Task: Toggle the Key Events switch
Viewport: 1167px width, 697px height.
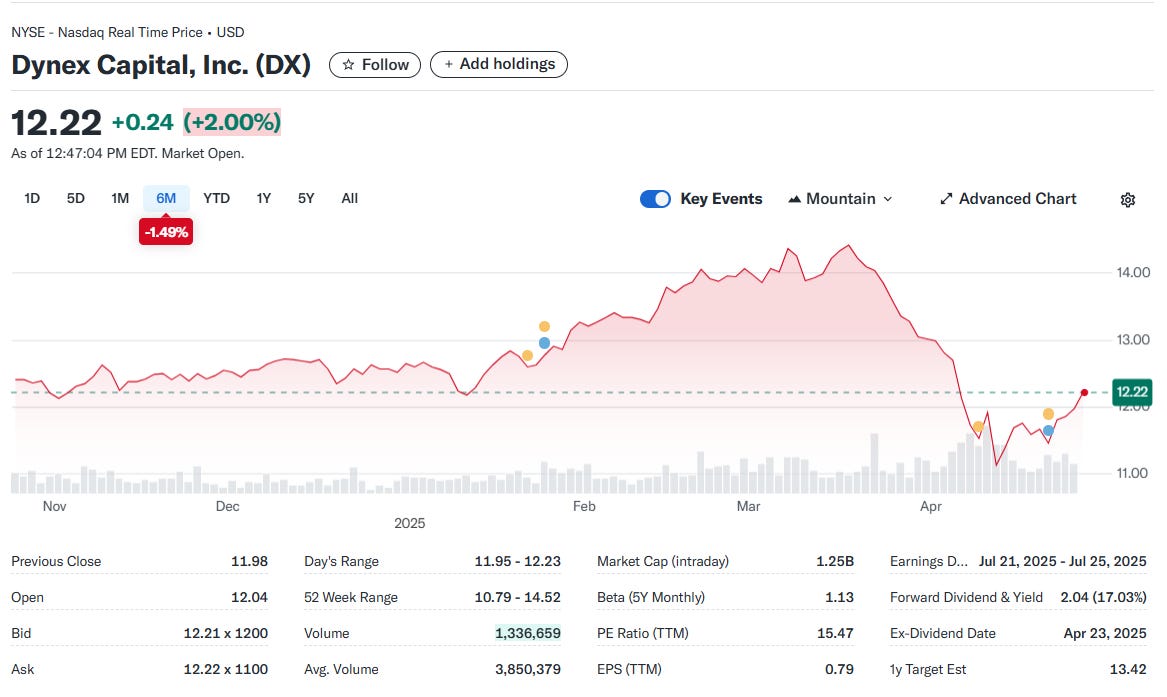Action: click(x=655, y=199)
